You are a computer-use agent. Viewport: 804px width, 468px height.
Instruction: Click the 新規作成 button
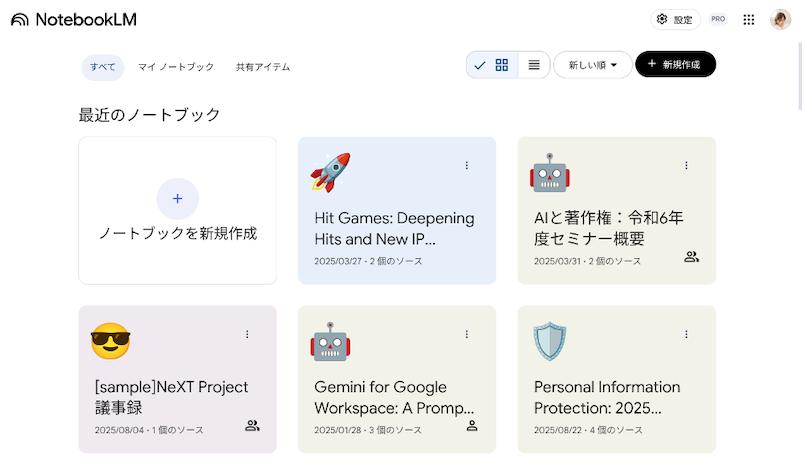click(675, 64)
